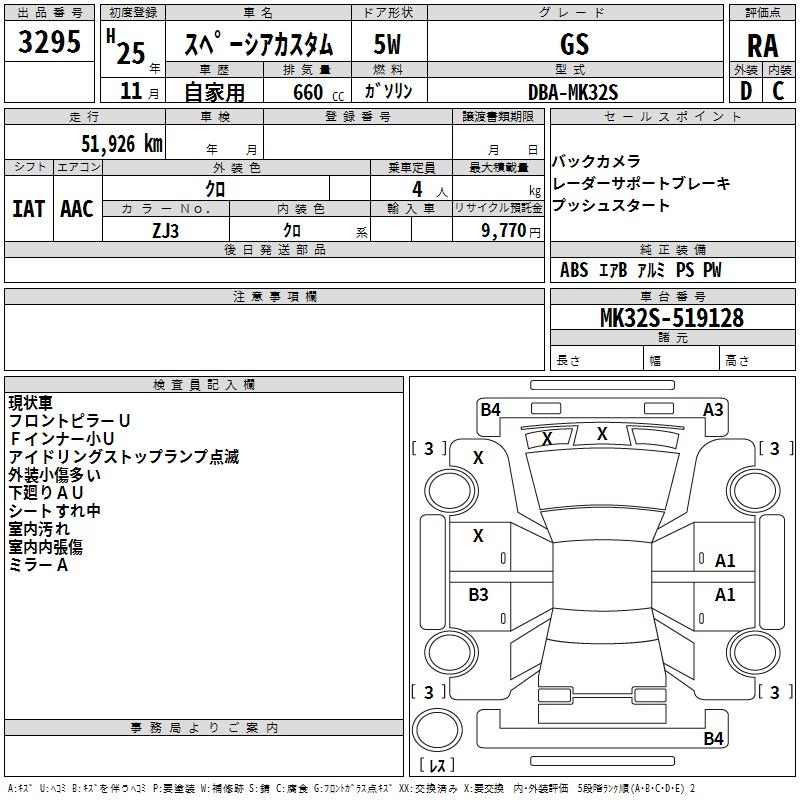
Task: Click the シートすれ中 inspector note
Action: 55,511
